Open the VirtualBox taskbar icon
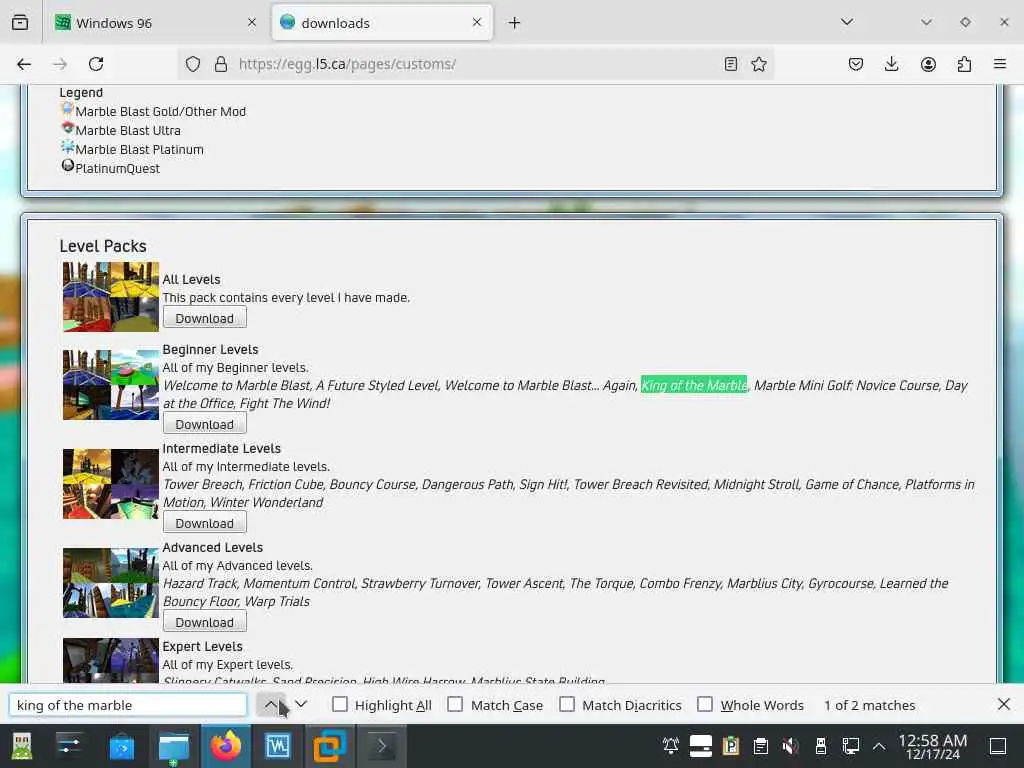Viewport: 1024px width, 768px height. pos(329,746)
